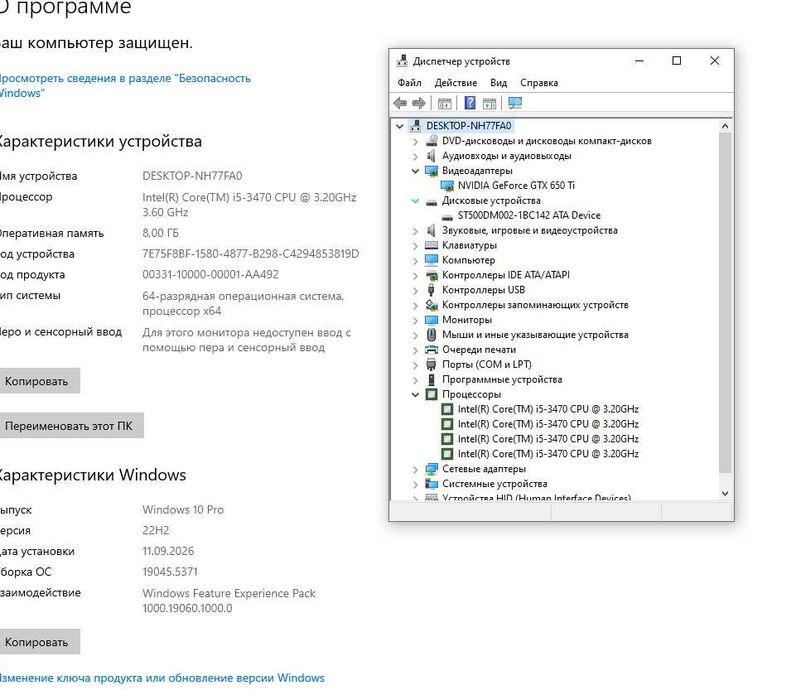Click the Properties pane toolbar icon next to Help
The height and width of the screenshot is (700, 791).
tap(489, 103)
